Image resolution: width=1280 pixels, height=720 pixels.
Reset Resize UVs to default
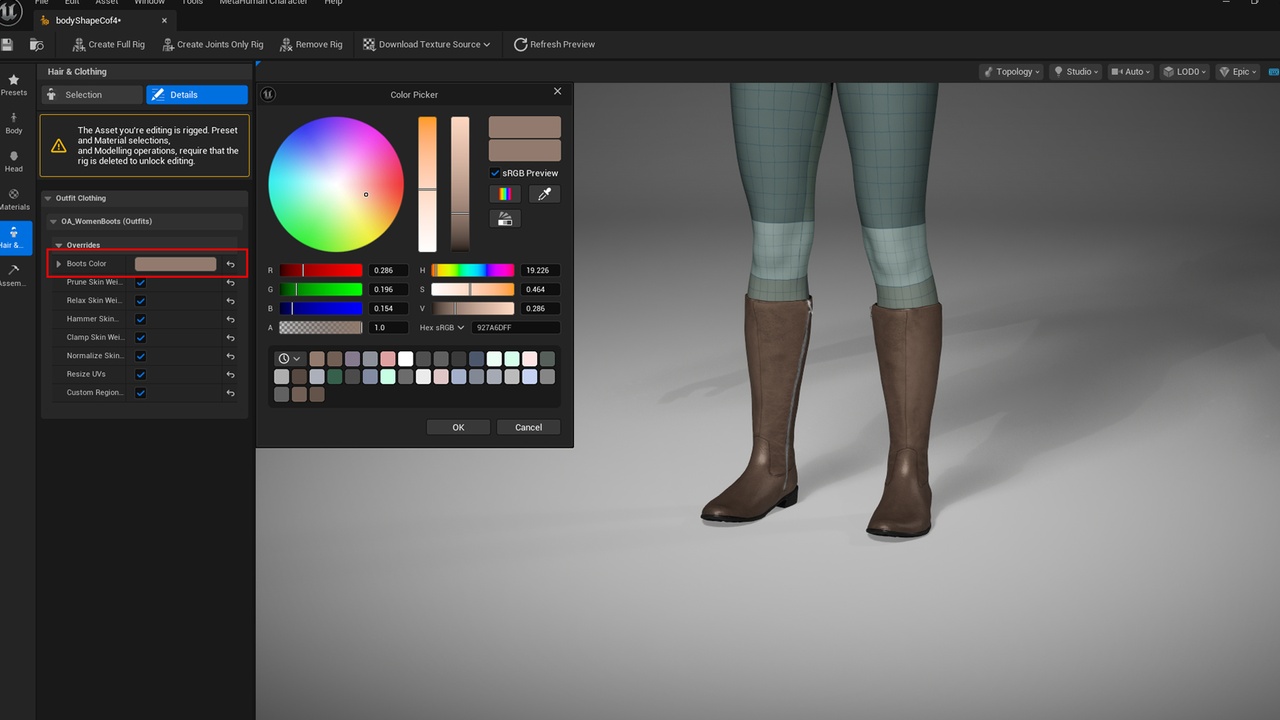pyautogui.click(x=230, y=374)
